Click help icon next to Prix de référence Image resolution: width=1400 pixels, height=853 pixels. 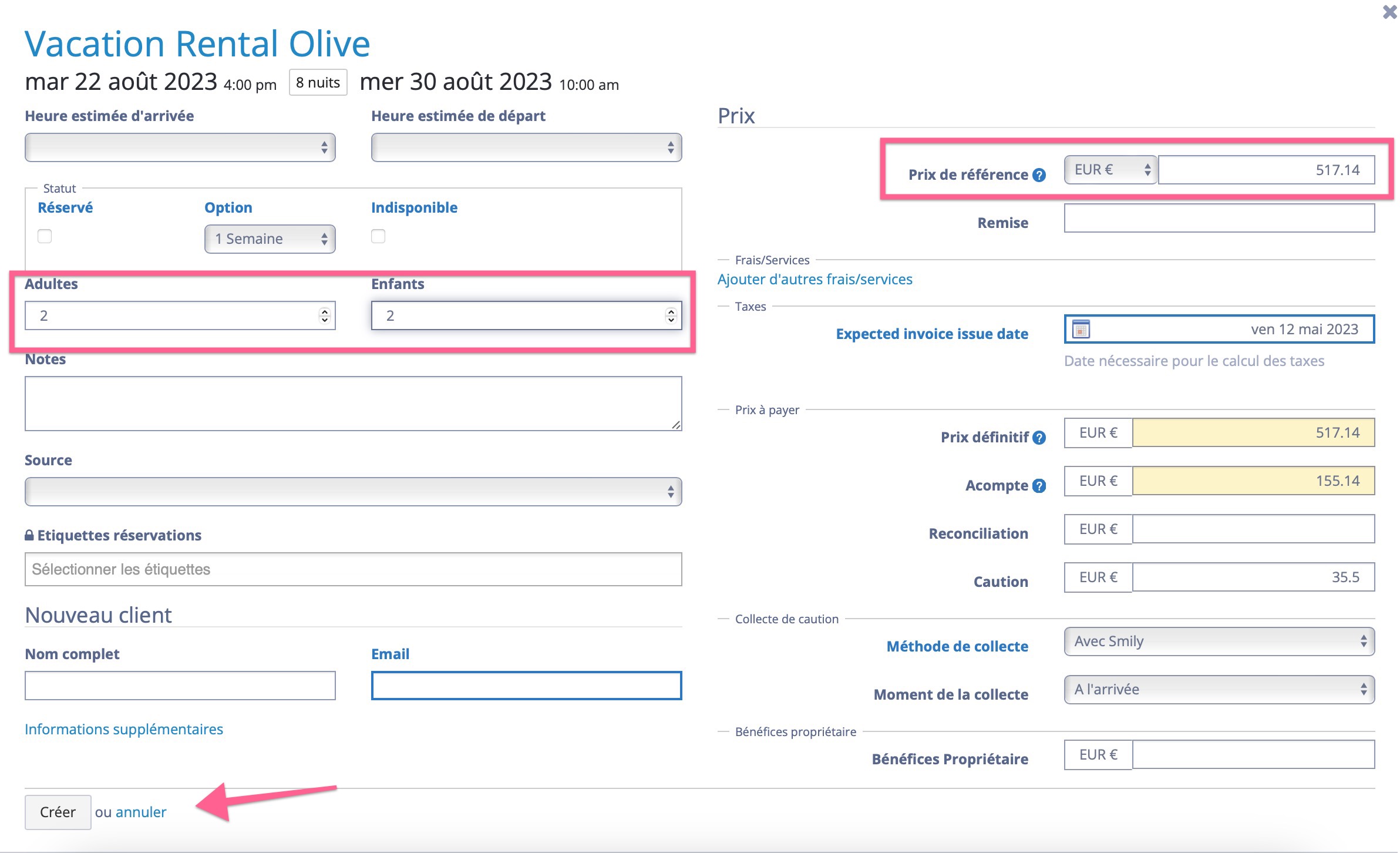(x=1039, y=175)
